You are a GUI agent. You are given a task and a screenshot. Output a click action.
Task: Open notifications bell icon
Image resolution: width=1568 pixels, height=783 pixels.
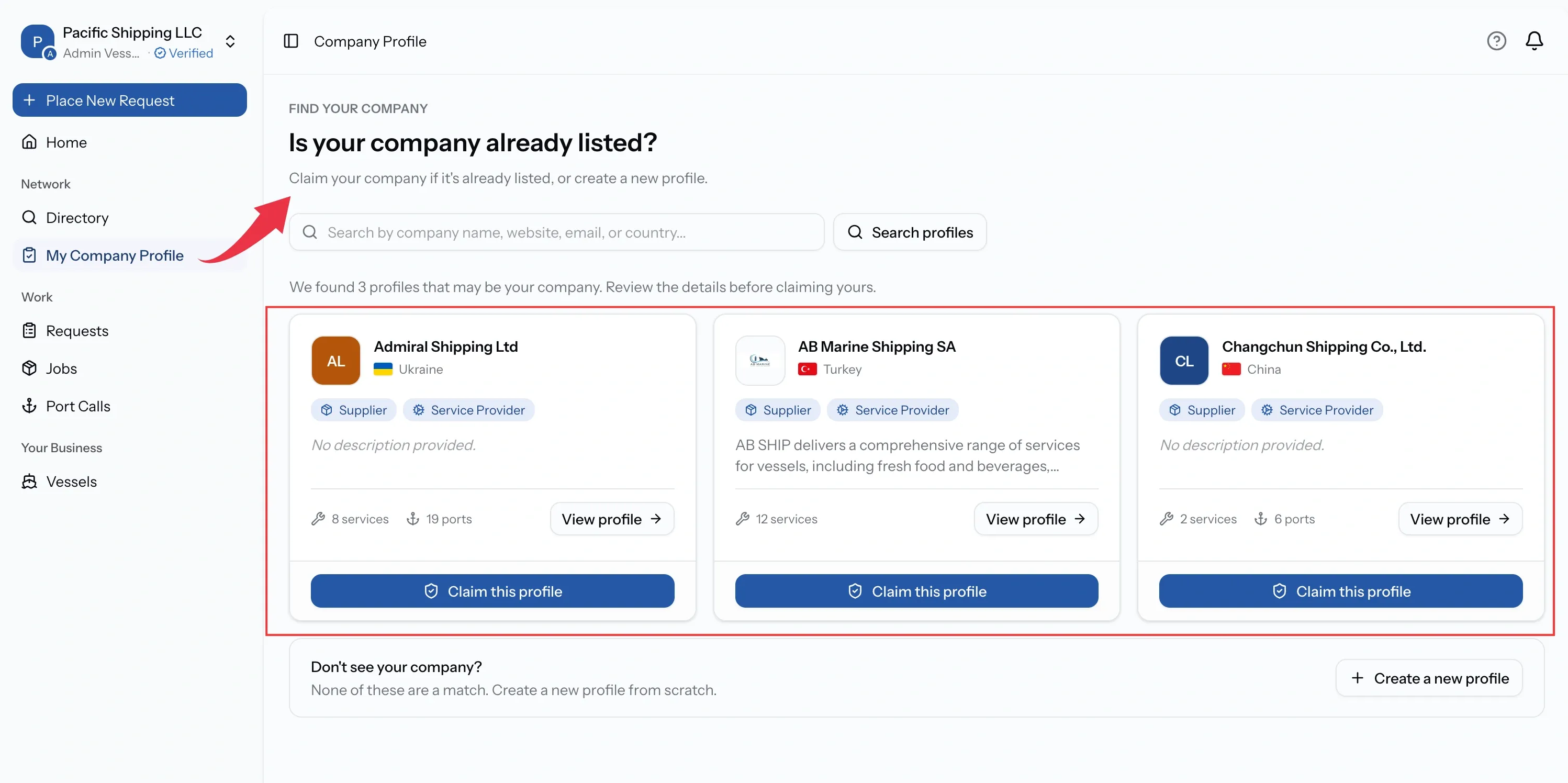click(1534, 41)
